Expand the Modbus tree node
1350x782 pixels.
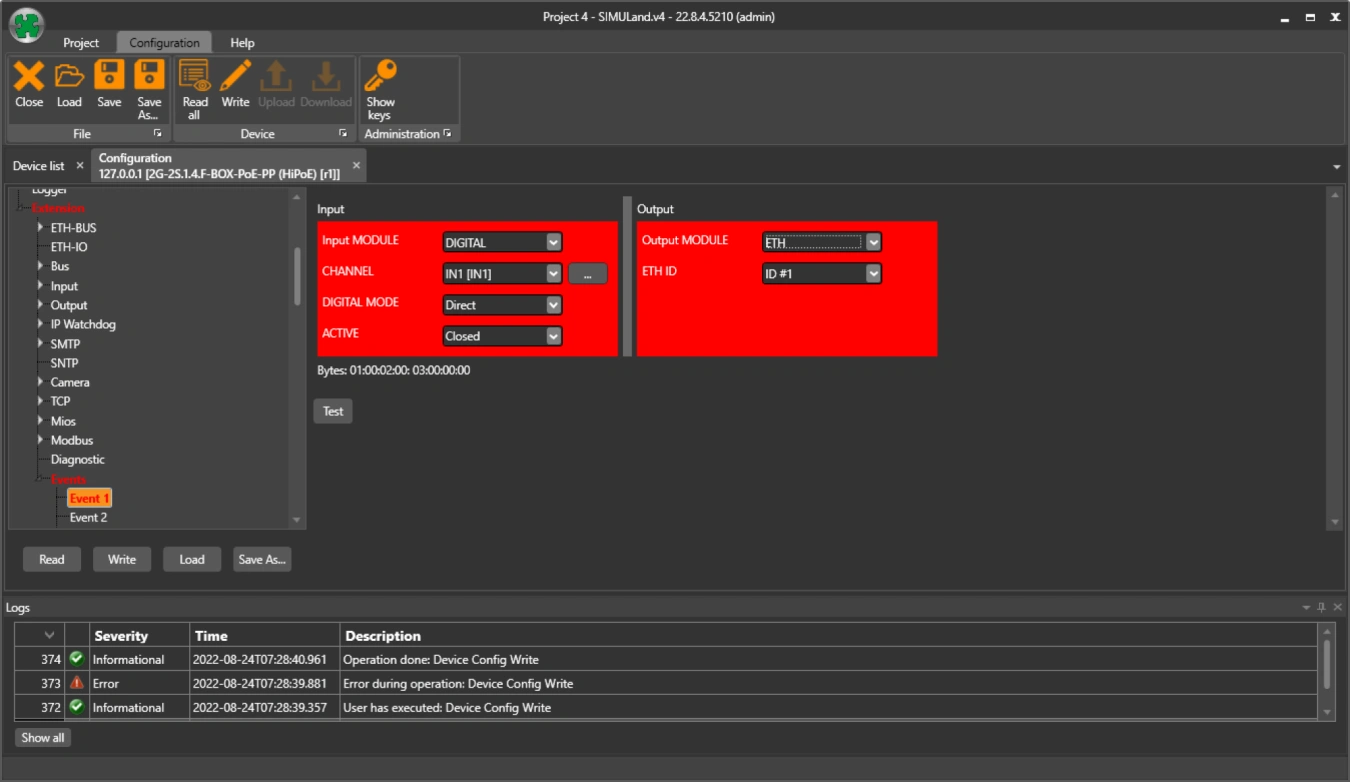pyautogui.click(x=41, y=440)
